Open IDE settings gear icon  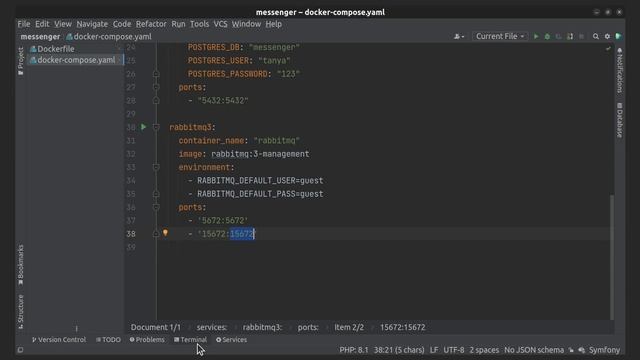[607, 36]
